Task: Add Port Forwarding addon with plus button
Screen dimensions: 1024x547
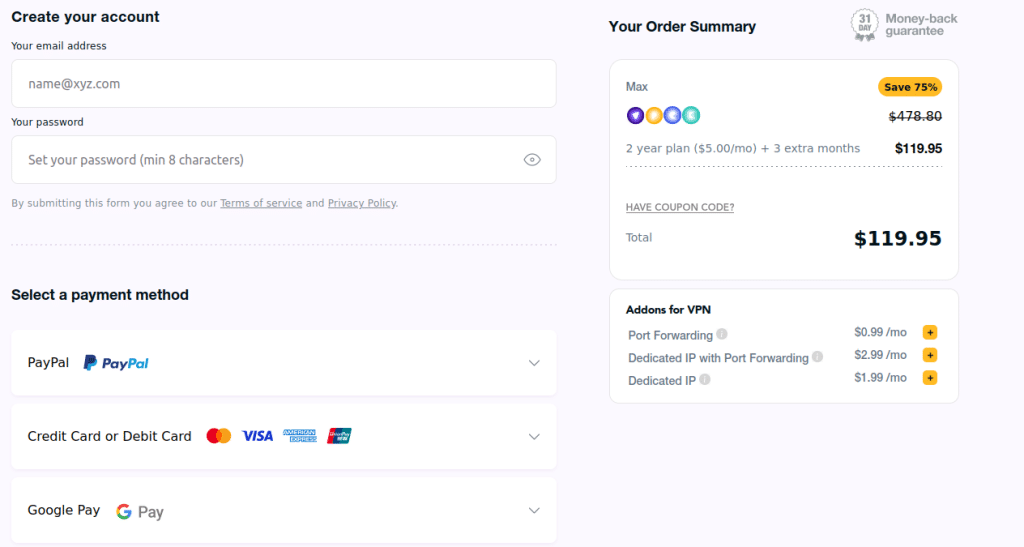Action: click(930, 332)
